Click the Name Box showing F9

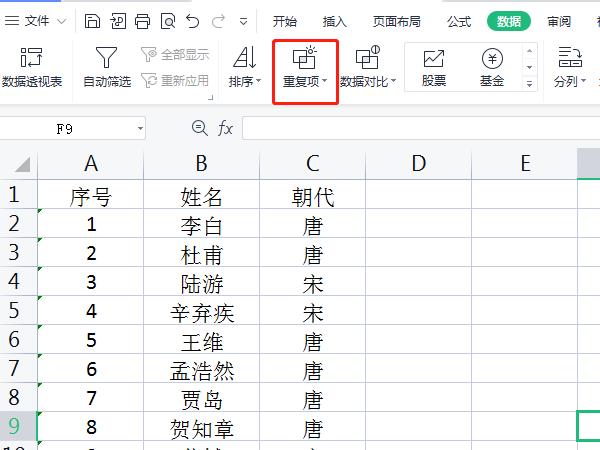pos(70,128)
